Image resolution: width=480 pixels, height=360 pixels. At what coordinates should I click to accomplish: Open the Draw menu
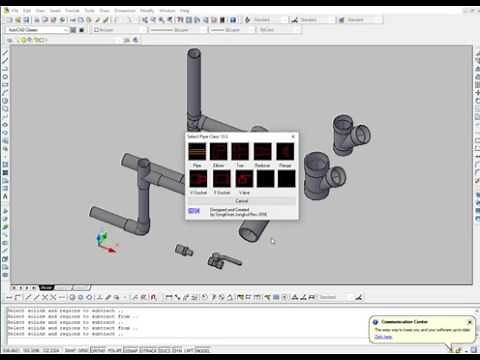pyautogui.click(x=104, y=11)
